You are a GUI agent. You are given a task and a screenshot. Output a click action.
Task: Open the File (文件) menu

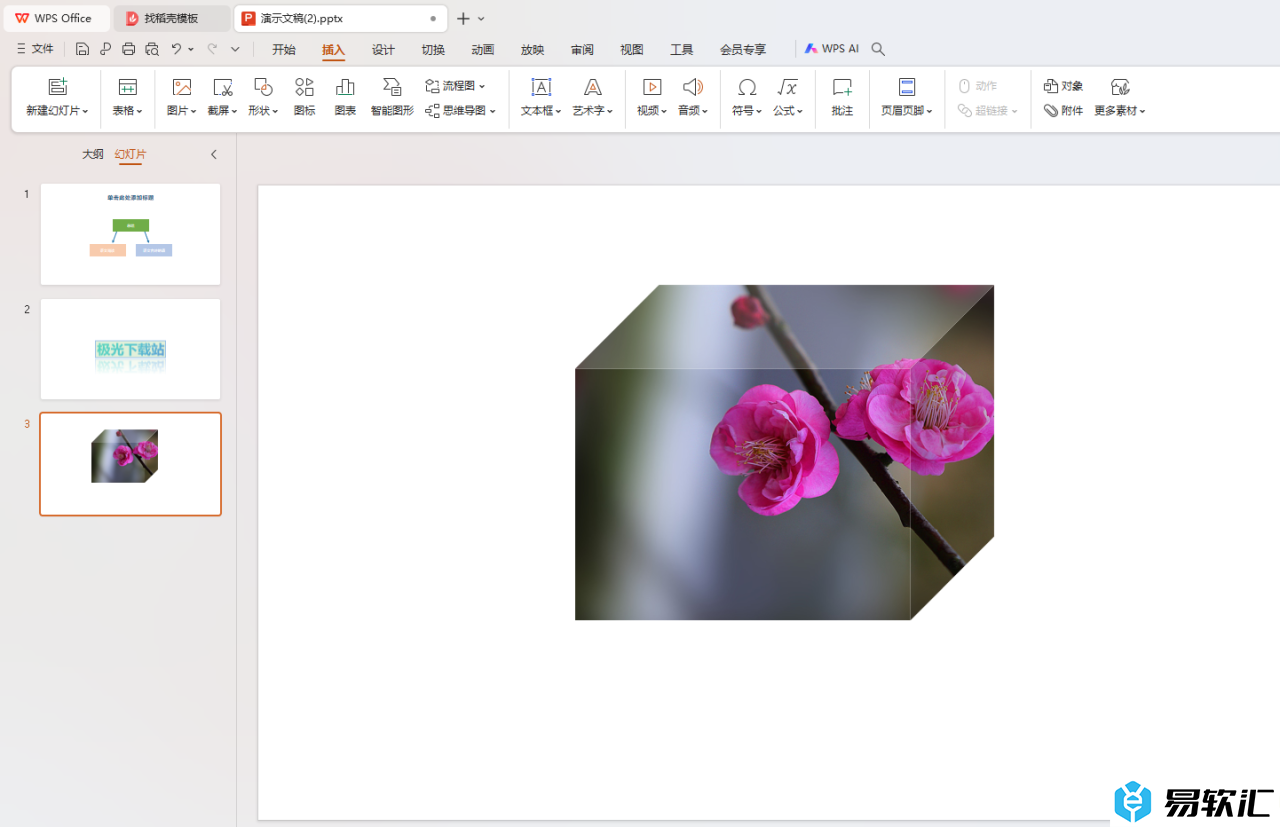point(35,49)
